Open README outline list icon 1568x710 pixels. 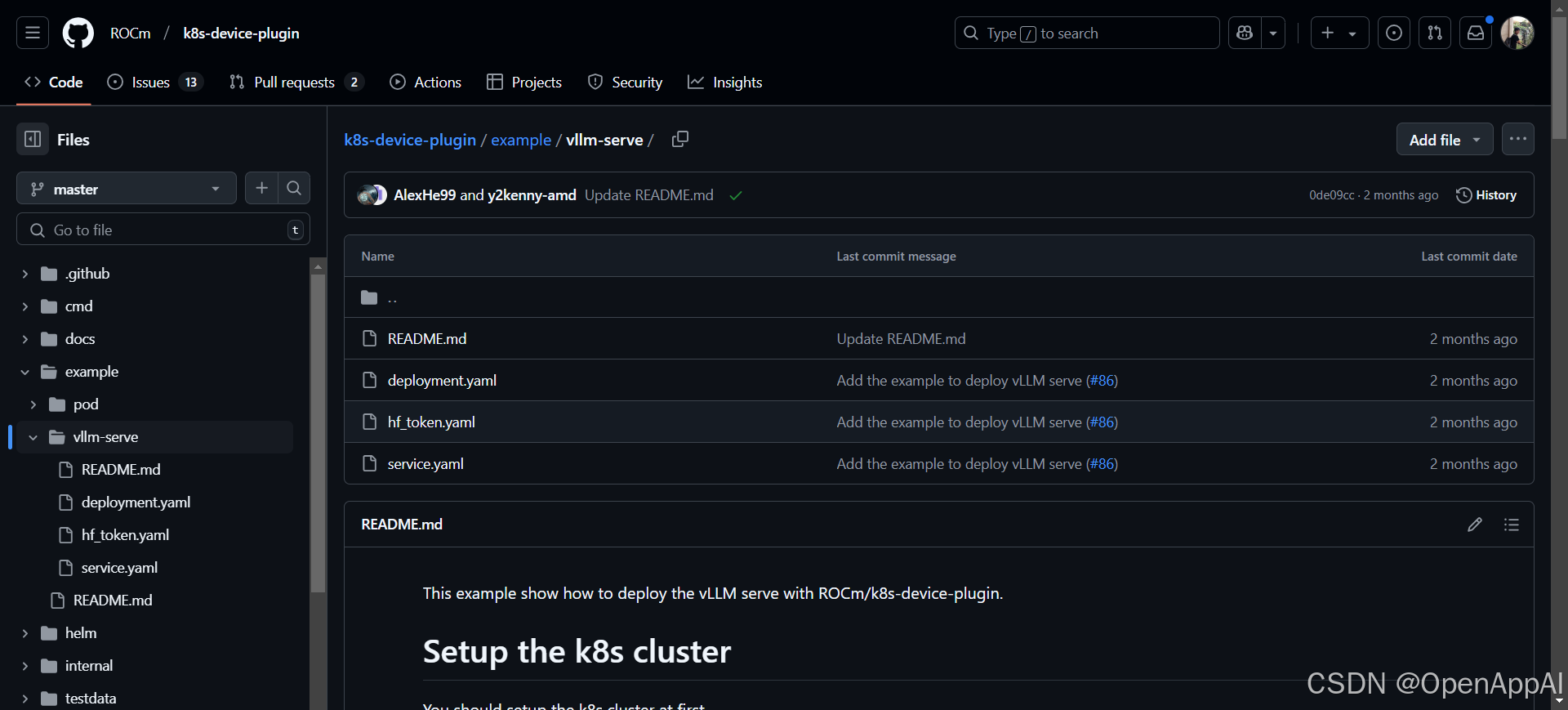1512,525
